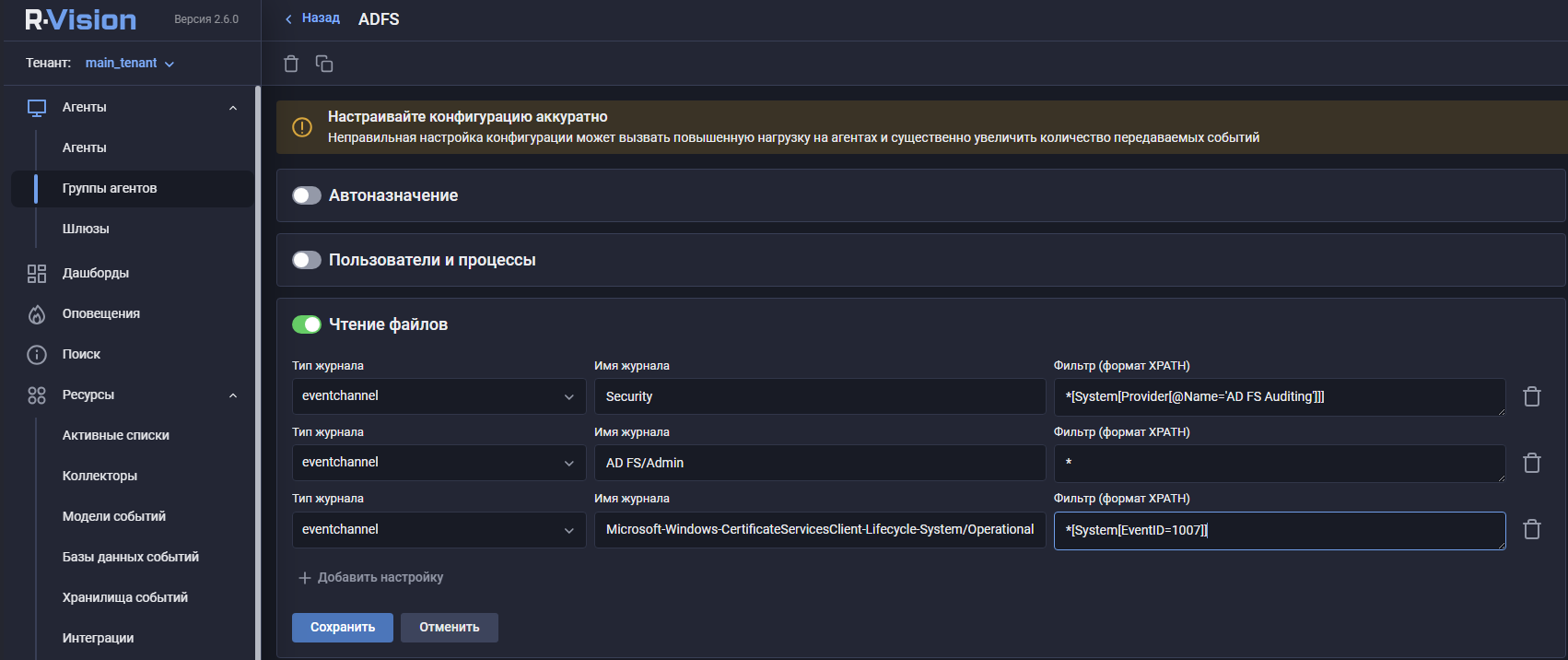This screenshot has width=1568, height=660.
Task: Click the ADFS page title
Action: coord(379,19)
